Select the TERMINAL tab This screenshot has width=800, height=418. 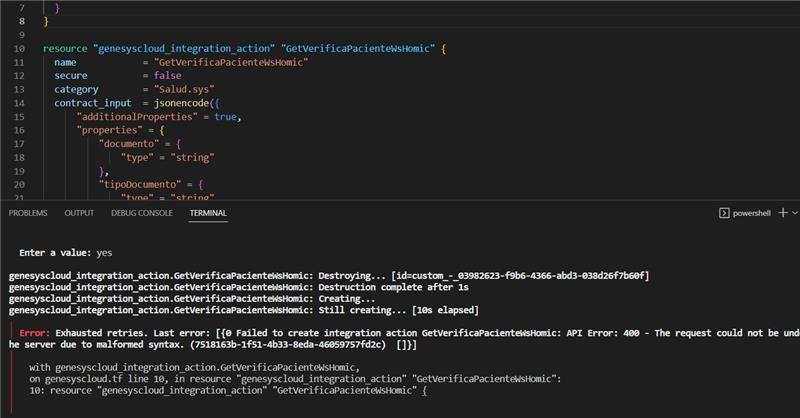[x=208, y=213]
